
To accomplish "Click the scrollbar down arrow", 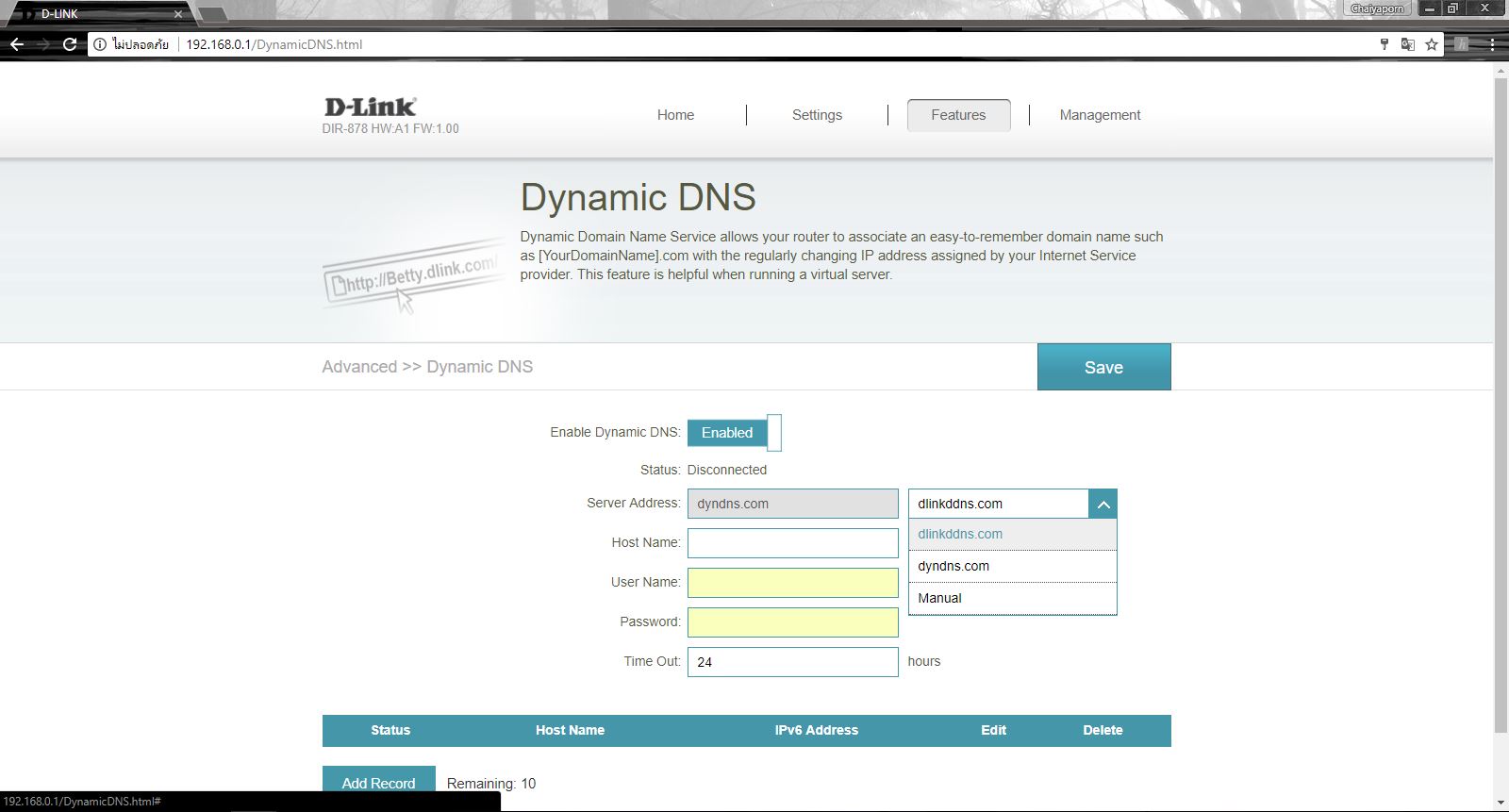I will tap(1501, 804).
